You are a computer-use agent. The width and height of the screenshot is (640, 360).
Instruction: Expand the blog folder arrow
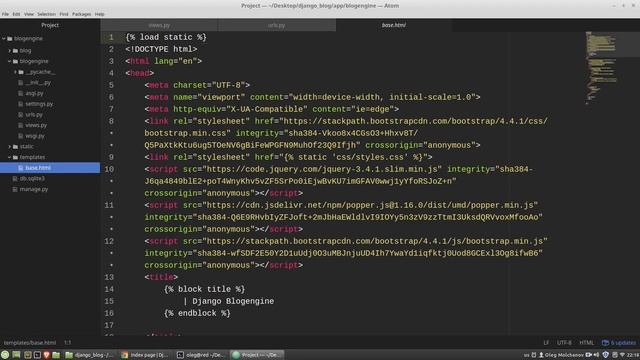[x=10, y=51]
